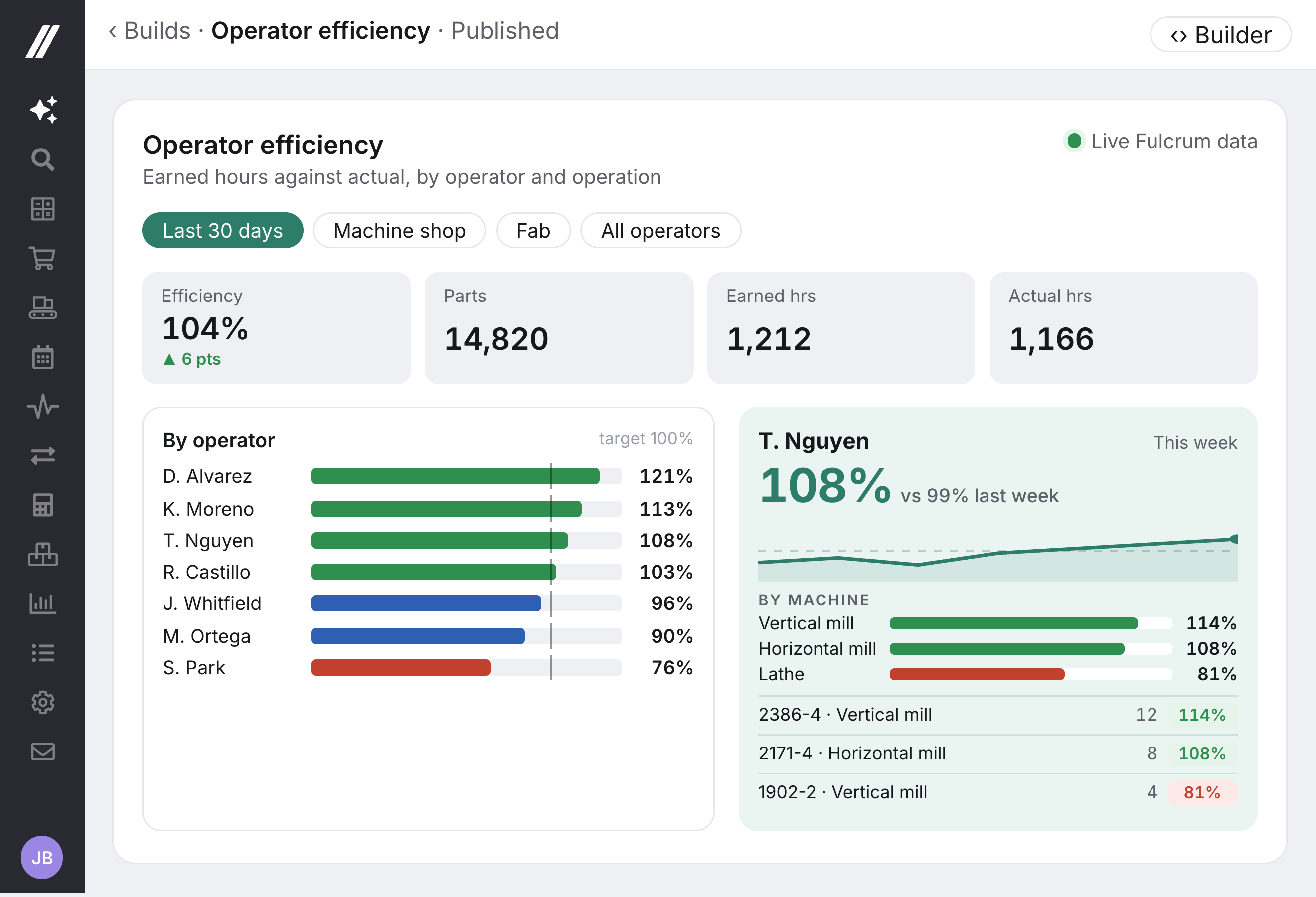Viewport: 1316px width, 897px height.
Task: Open the transfer arrows sidebar icon
Action: pos(43,455)
